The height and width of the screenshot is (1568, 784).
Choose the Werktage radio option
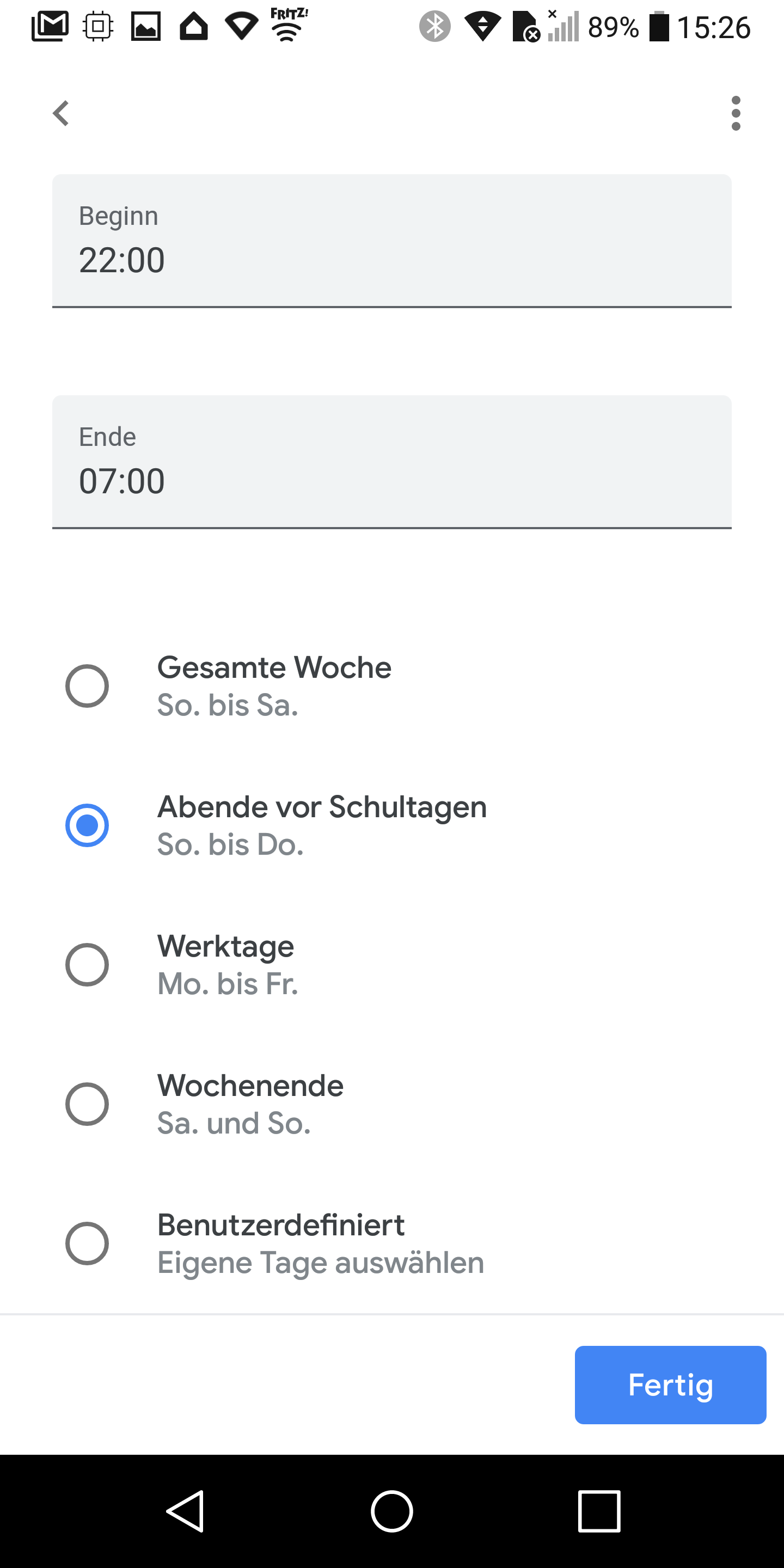[87, 965]
